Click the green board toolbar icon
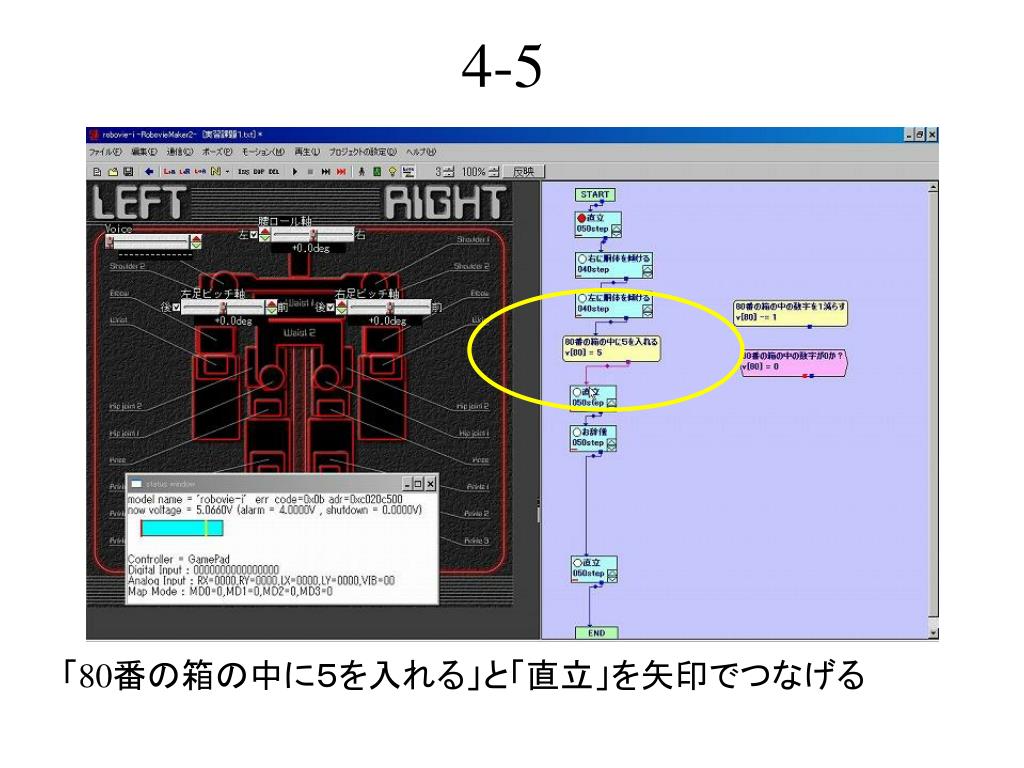 377,172
